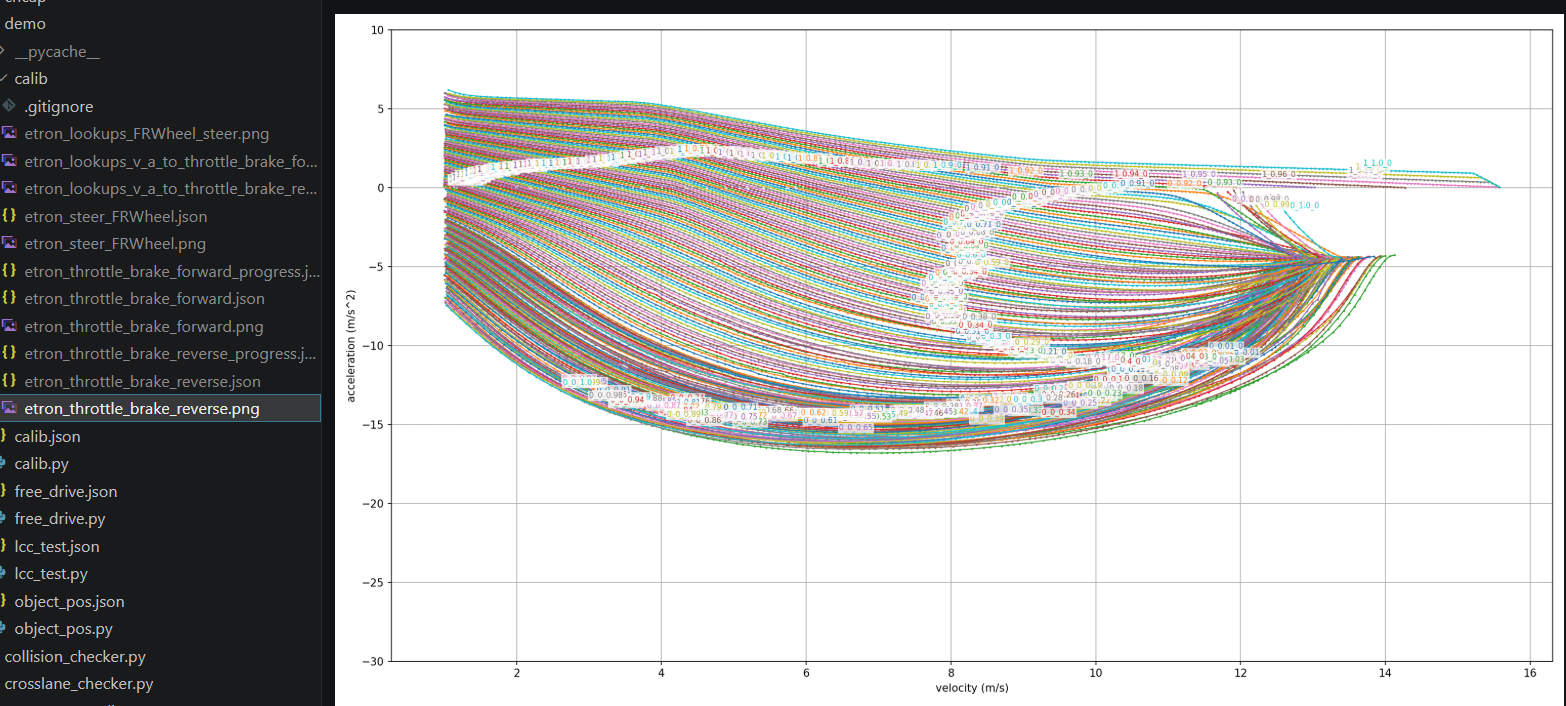Click the JSON icon beside etron_throttle_brake_forward.json

tap(9, 298)
